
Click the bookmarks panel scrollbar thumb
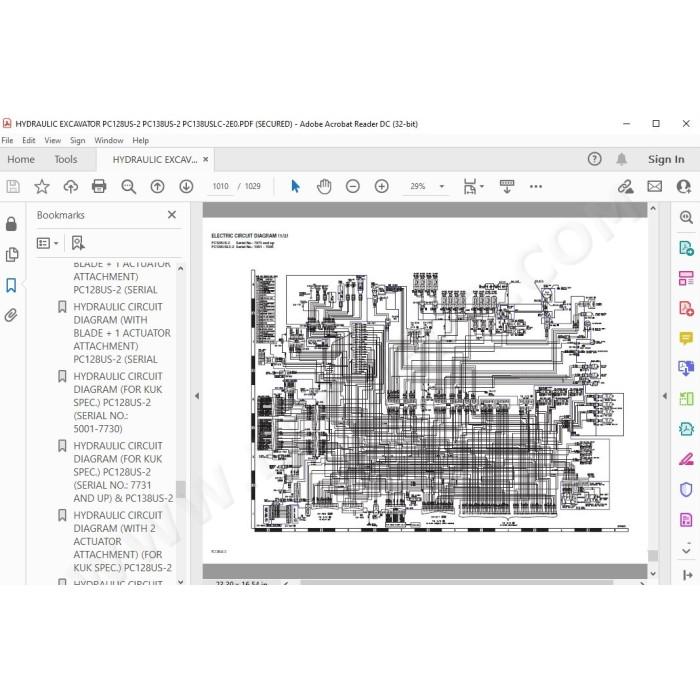[x=180, y=489]
